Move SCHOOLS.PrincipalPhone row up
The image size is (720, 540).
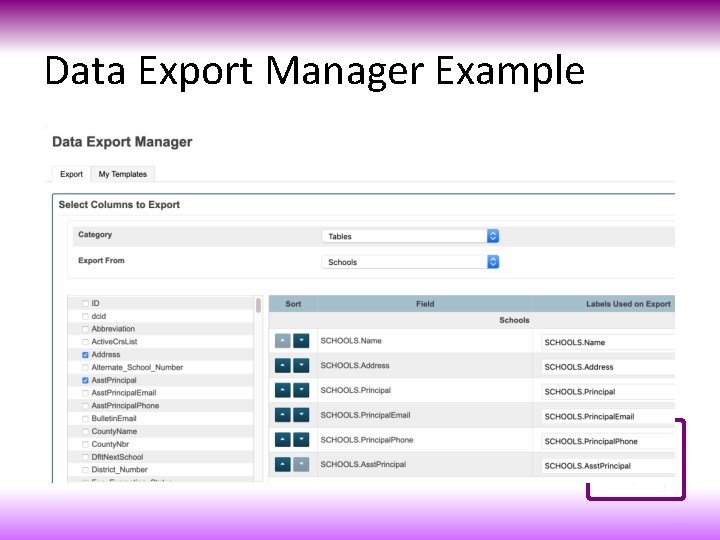[282, 440]
